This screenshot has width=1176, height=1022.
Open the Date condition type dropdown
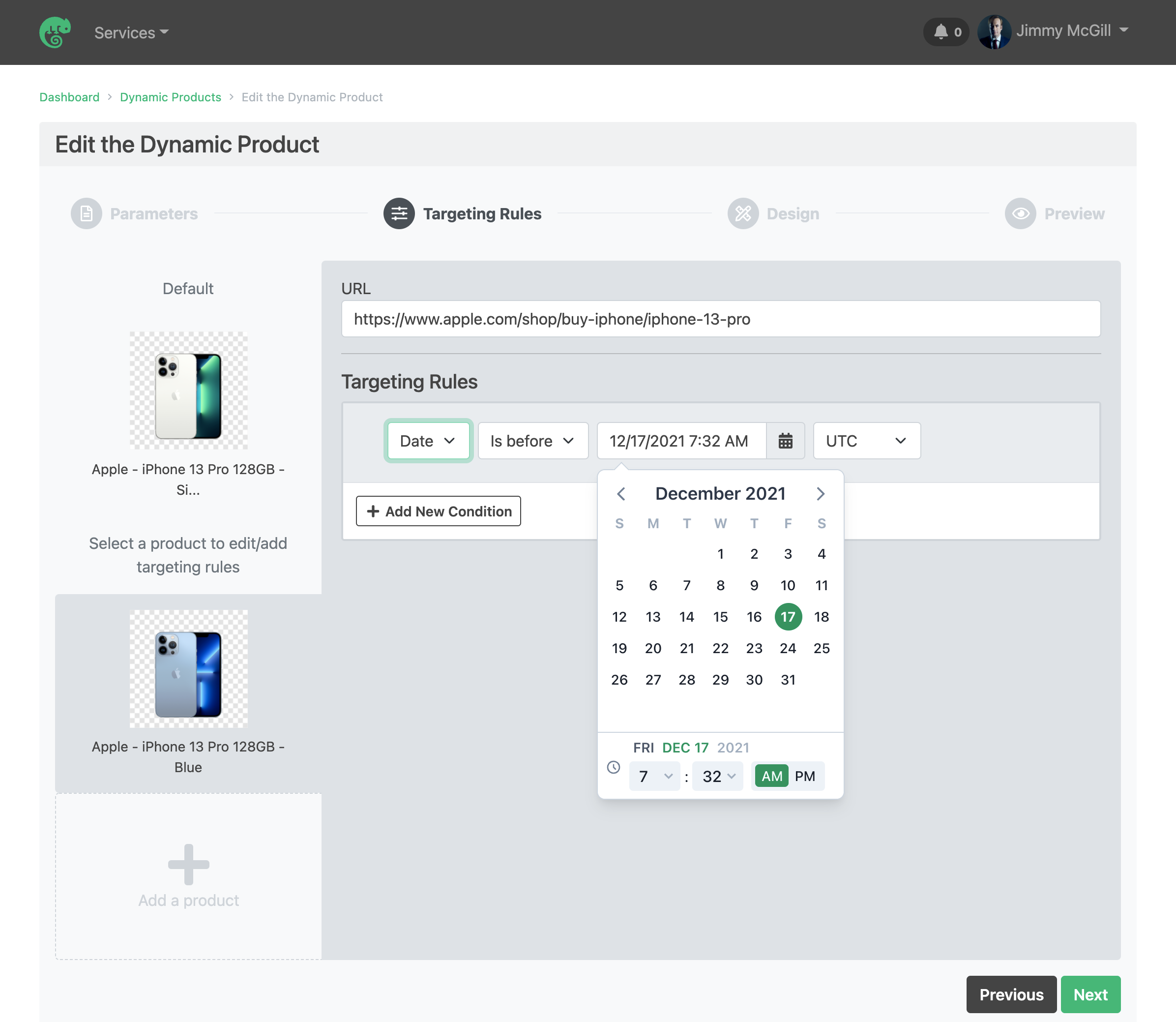[x=428, y=441]
